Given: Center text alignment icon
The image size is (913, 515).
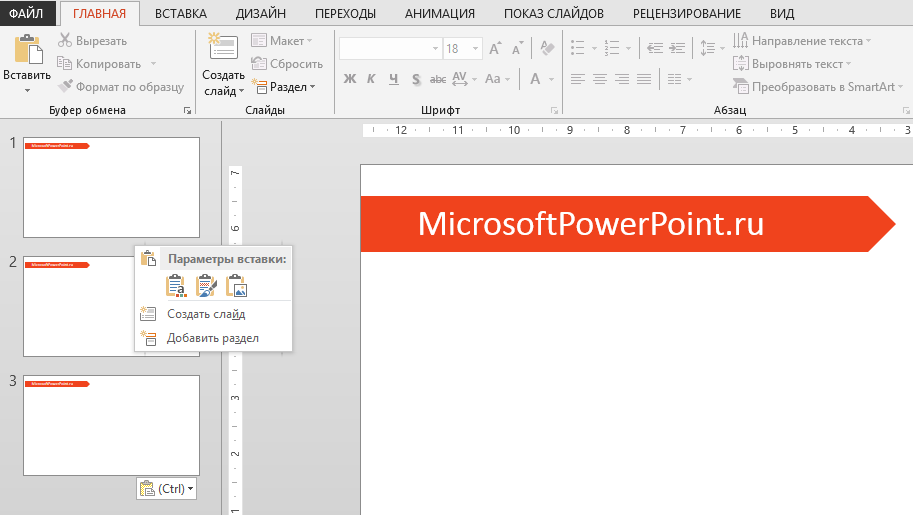Looking at the screenshot, I should coord(600,79).
